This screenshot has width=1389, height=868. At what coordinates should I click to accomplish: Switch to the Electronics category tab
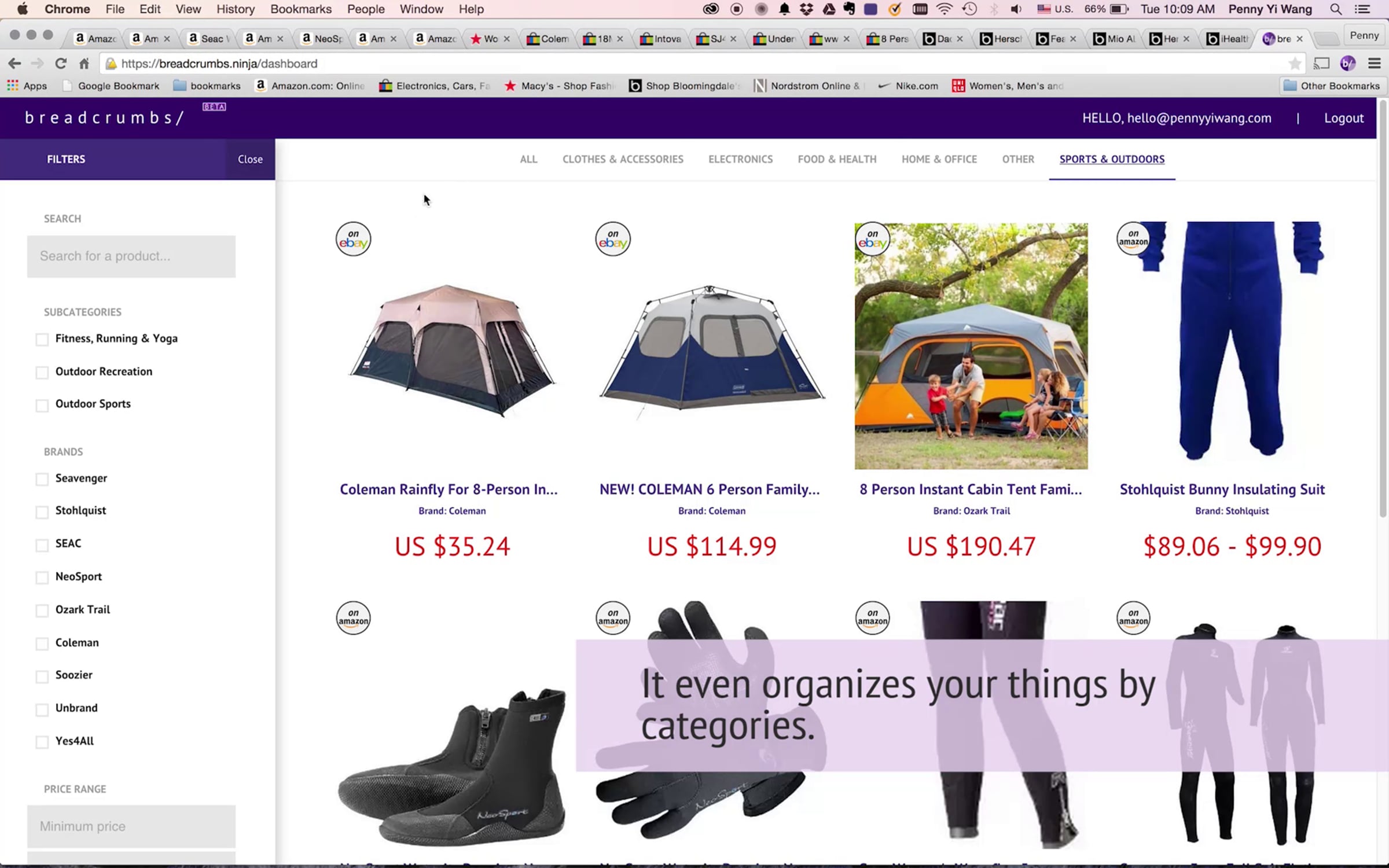tap(740, 159)
